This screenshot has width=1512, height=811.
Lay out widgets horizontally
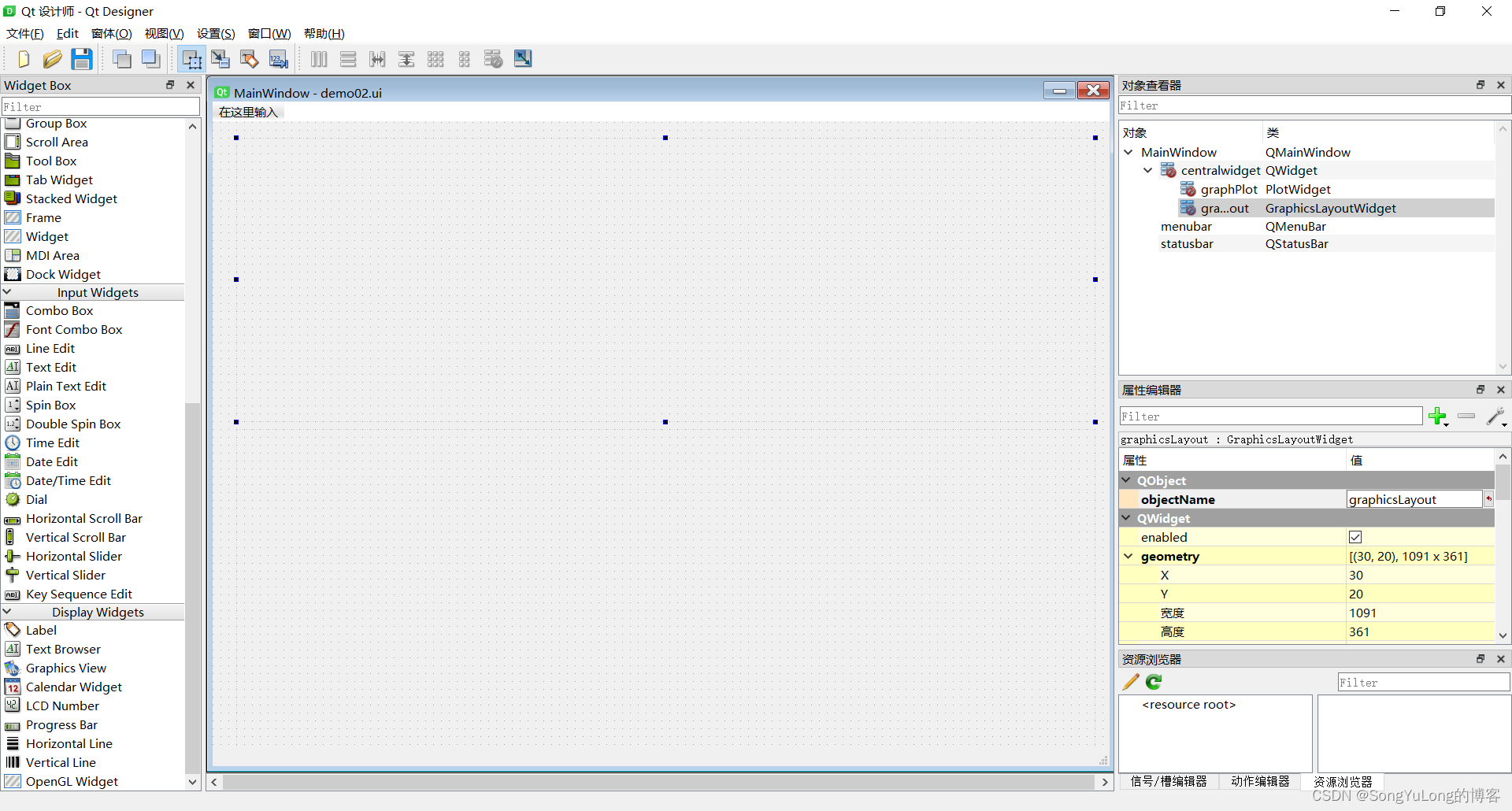(x=318, y=58)
